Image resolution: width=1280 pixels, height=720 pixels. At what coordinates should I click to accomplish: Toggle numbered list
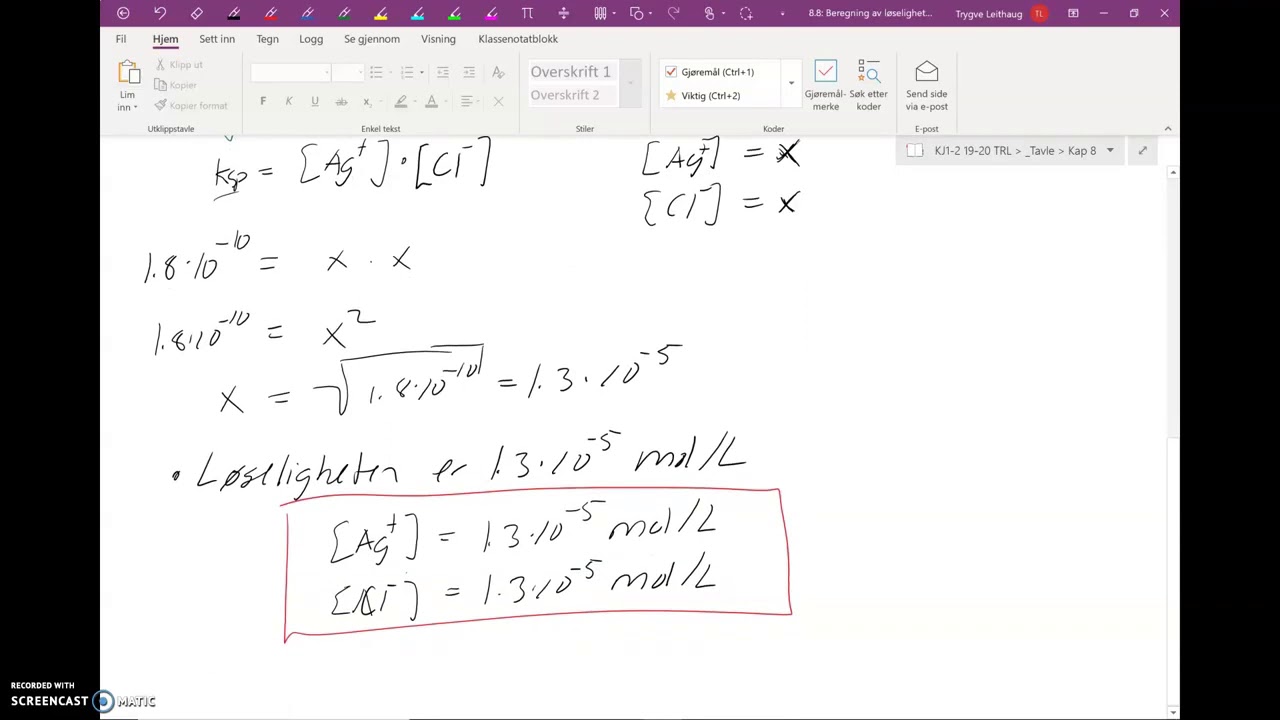406,72
